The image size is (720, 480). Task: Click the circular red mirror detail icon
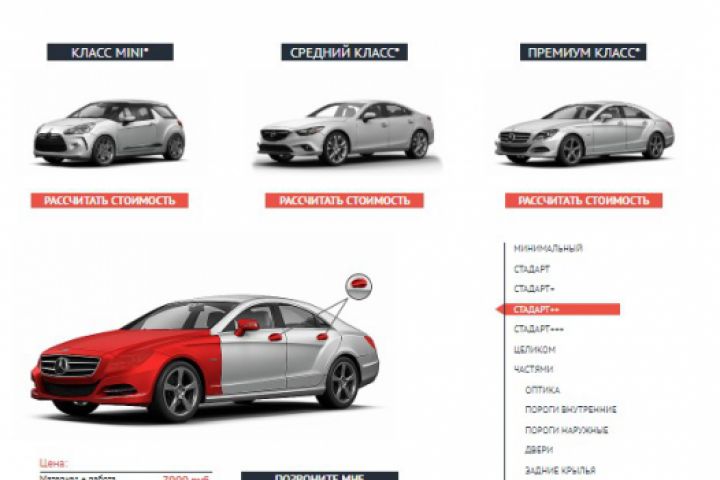[359, 286]
